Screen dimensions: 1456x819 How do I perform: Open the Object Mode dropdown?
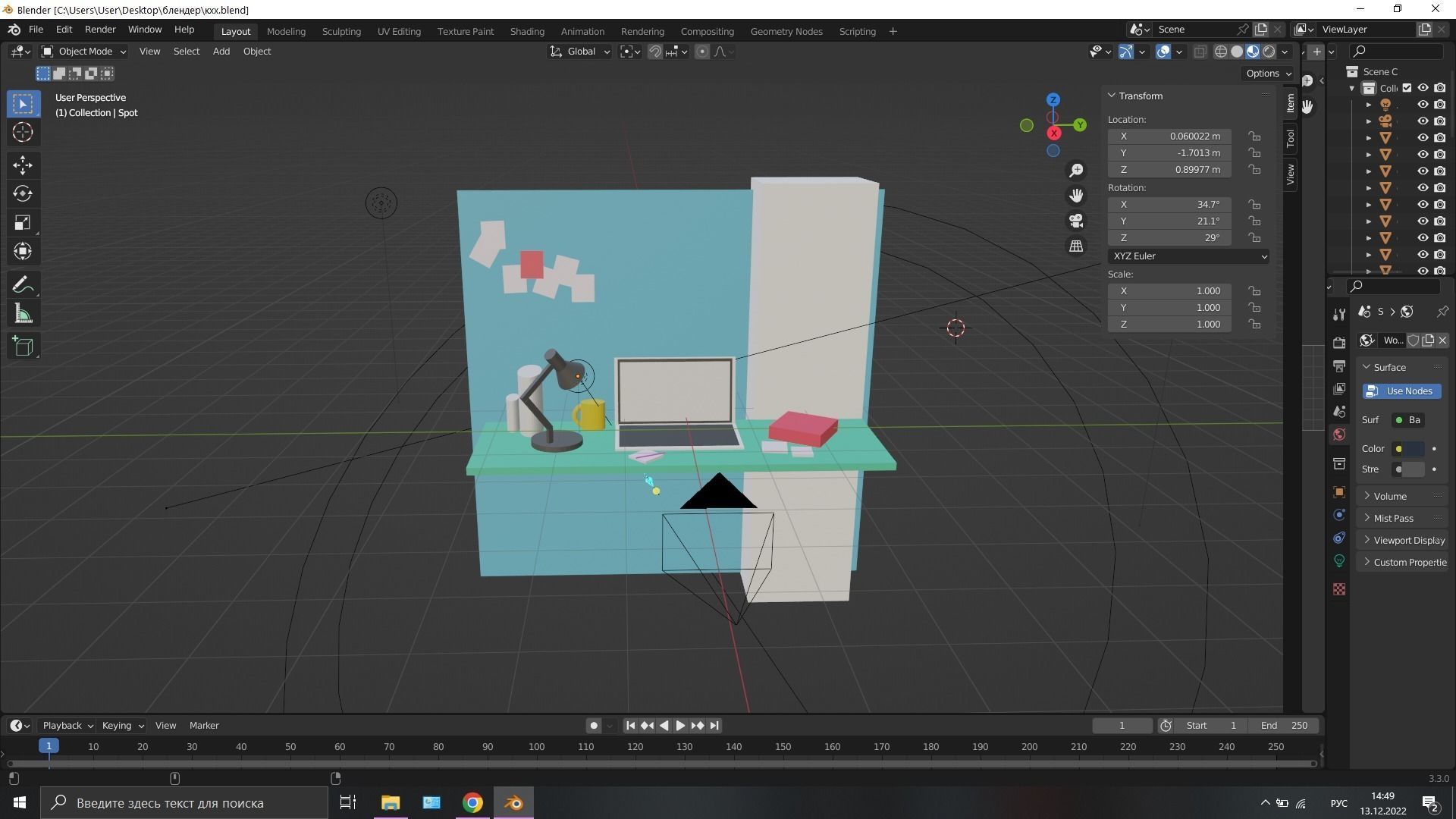coord(83,52)
